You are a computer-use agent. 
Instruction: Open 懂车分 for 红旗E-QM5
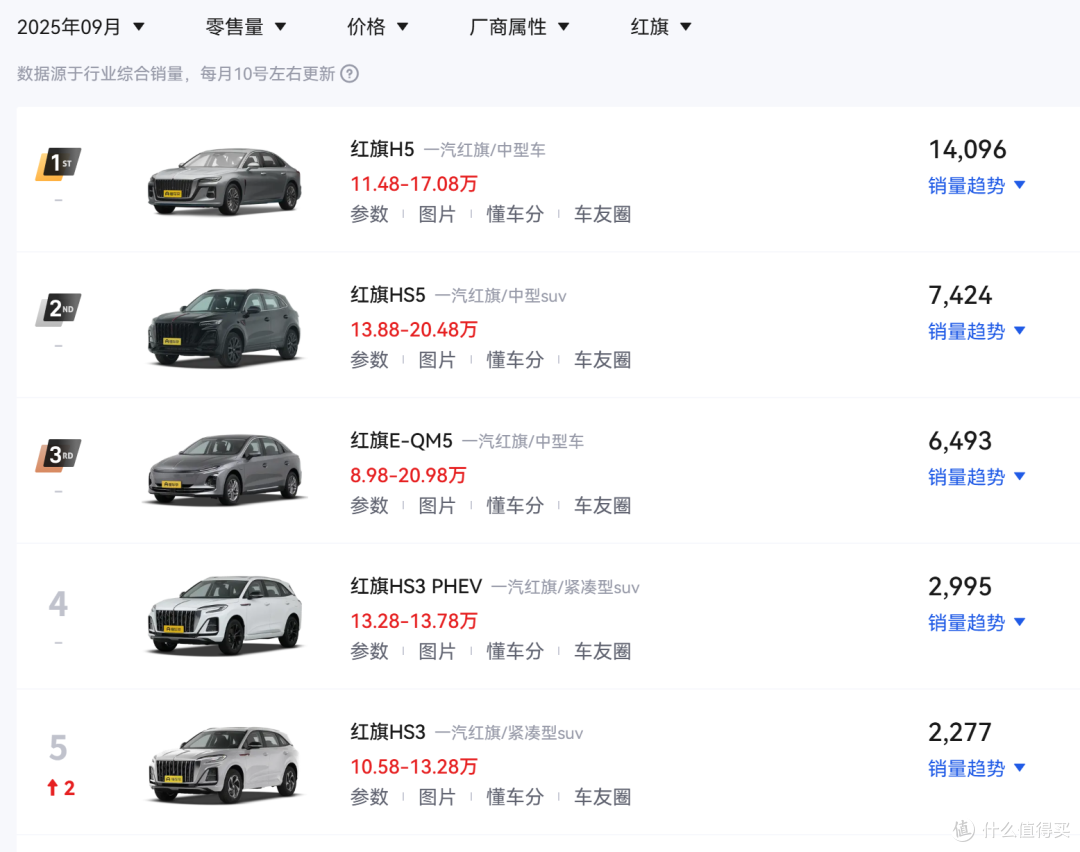pyautogui.click(x=515, y=506)
